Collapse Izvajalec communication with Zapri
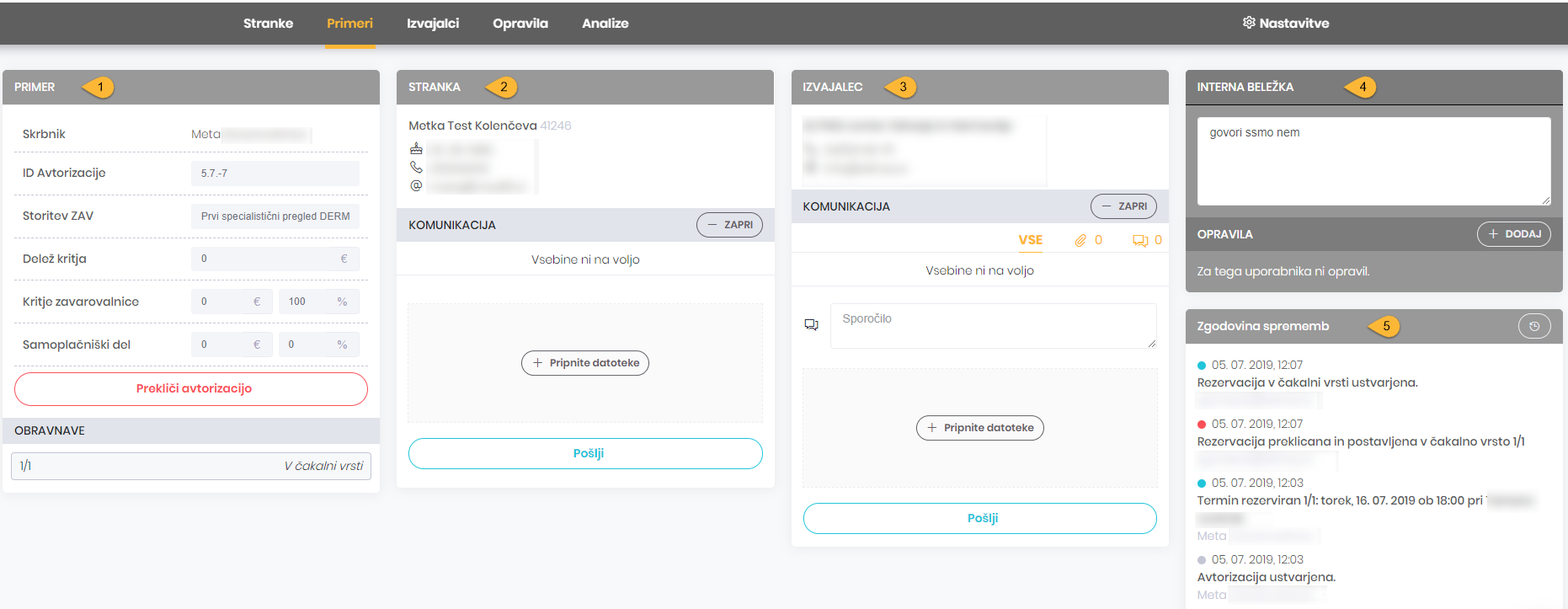This screenshot has height=609, width=1568. [x=1123, y=206]
